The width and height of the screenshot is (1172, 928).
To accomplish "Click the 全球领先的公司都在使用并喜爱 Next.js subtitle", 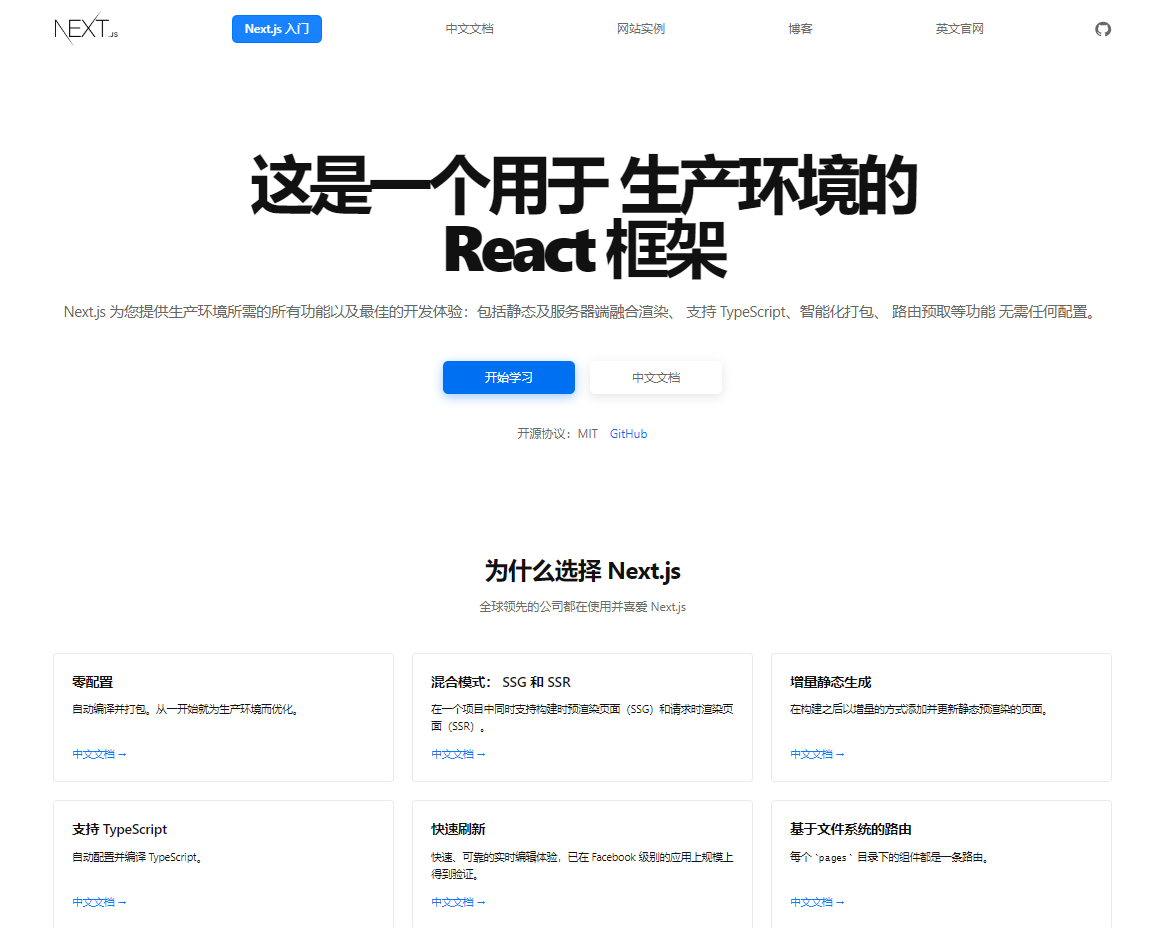I will pyautogui.click(x=582, y=607).
